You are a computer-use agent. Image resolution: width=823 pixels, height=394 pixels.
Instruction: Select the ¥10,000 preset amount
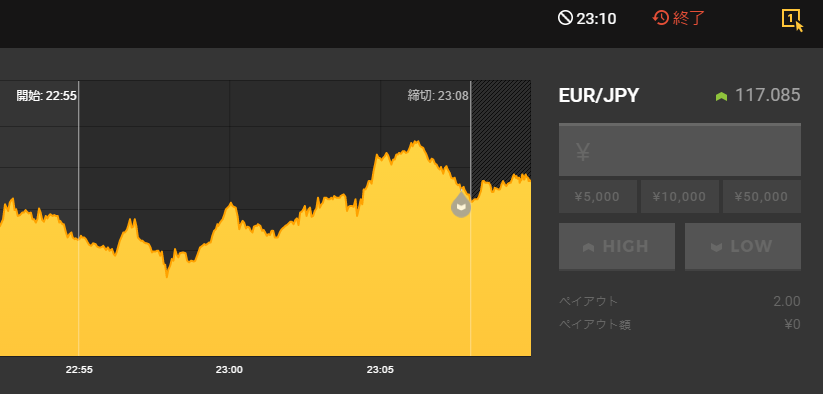pyautogui.click(x=679, y=197)
